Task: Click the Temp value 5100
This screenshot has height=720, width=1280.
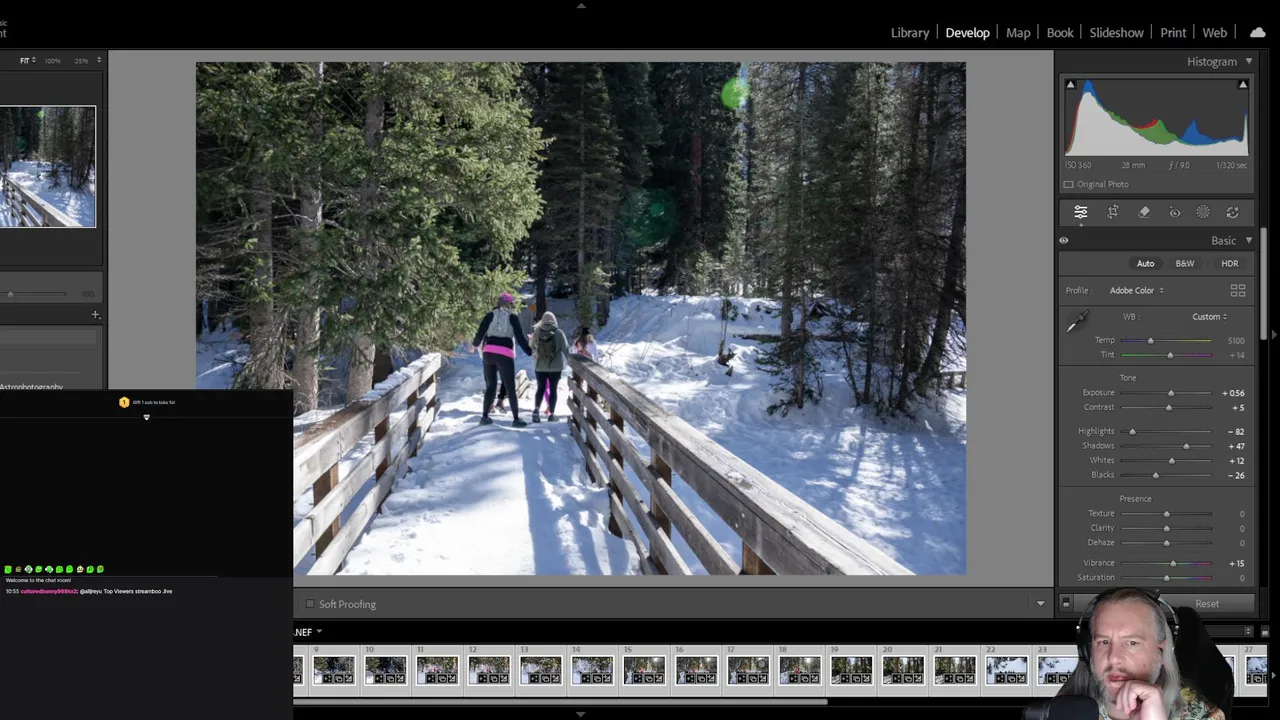Action: tap(1236, 341)
